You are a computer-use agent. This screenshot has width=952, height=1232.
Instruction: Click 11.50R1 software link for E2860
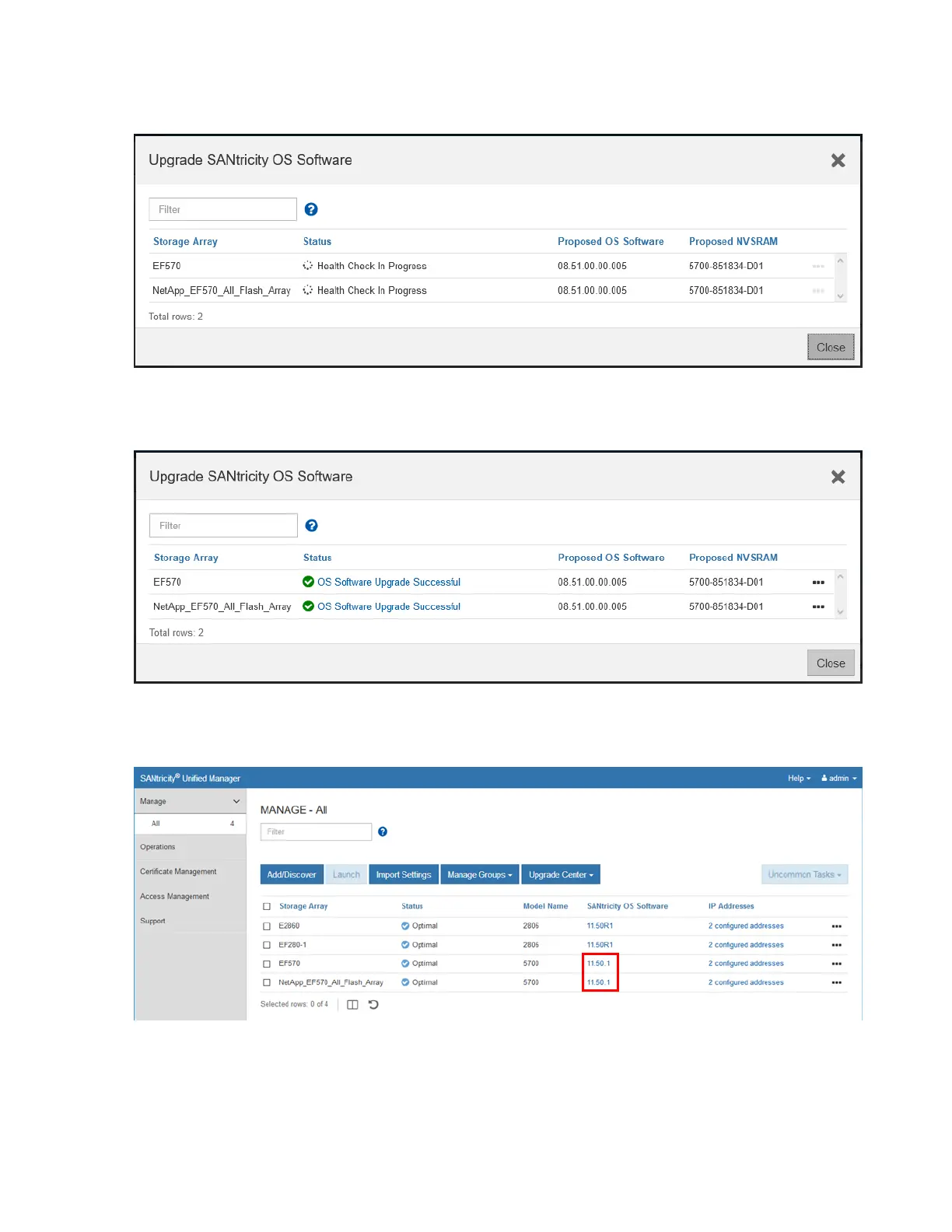pyautogui.click(x=600, y=926)
